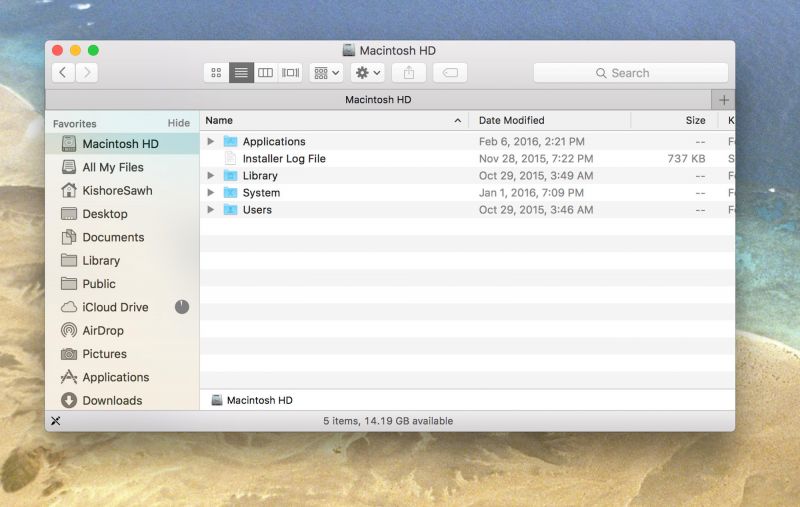Viewport: 800px width, 507px height.
Task: Switch to column view
Action: (x=265, y=73)
